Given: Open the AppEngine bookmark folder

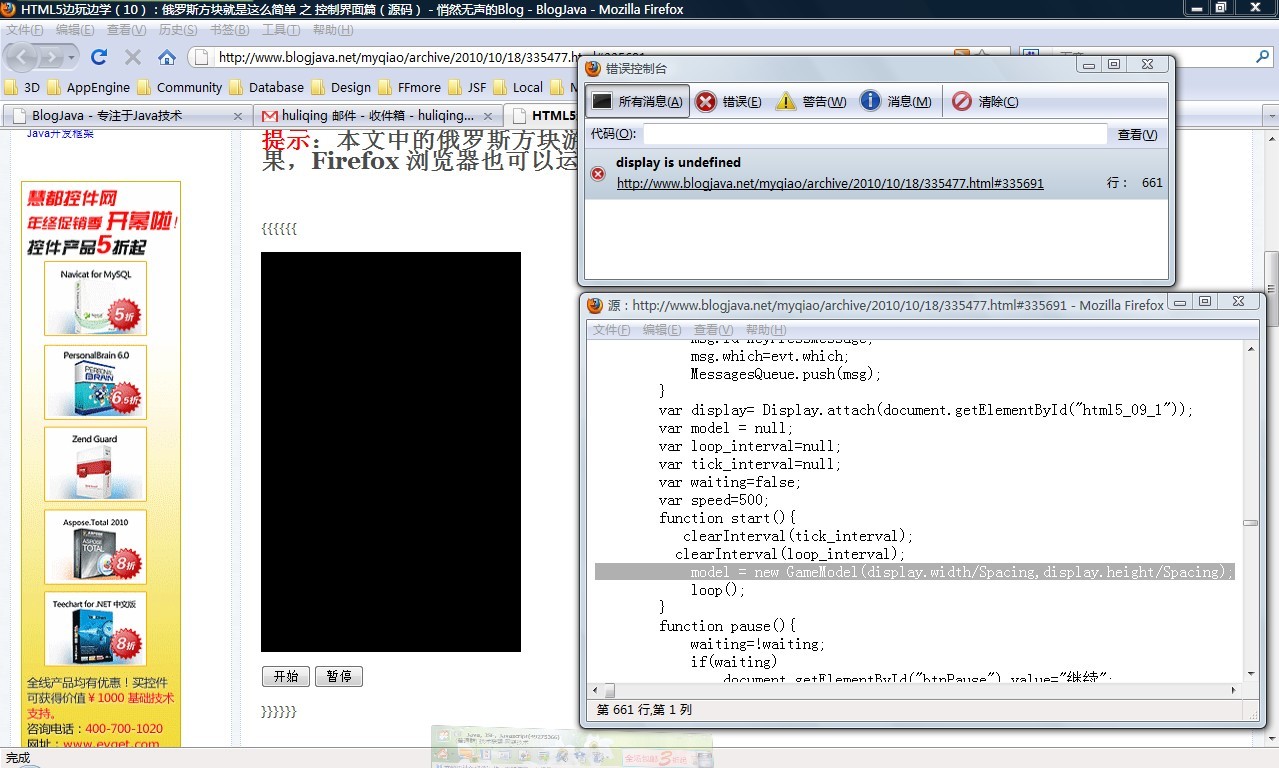Looking at the screenshot, I should 88,87.
